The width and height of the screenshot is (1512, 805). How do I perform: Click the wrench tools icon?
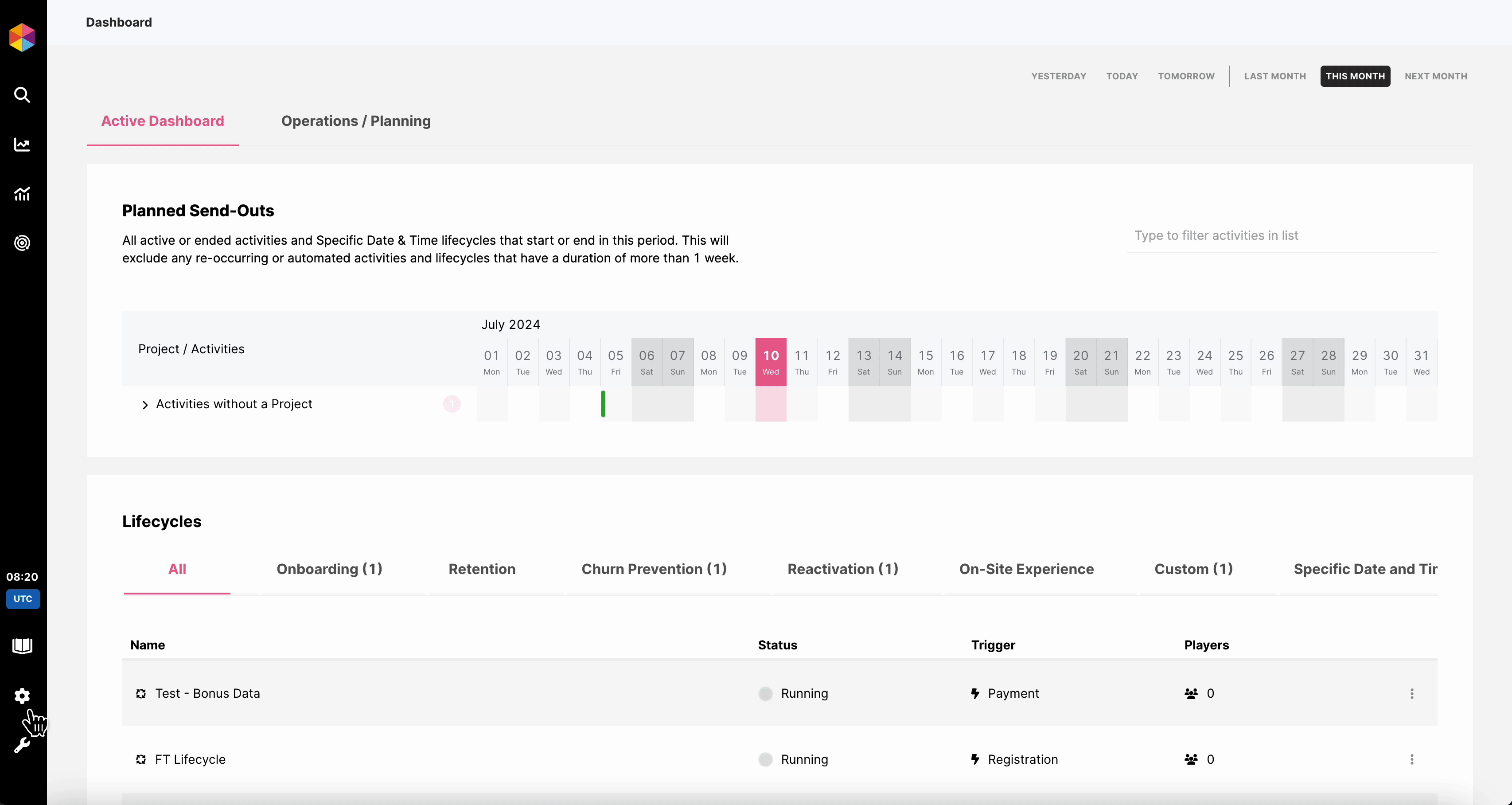tap(22, 746)
